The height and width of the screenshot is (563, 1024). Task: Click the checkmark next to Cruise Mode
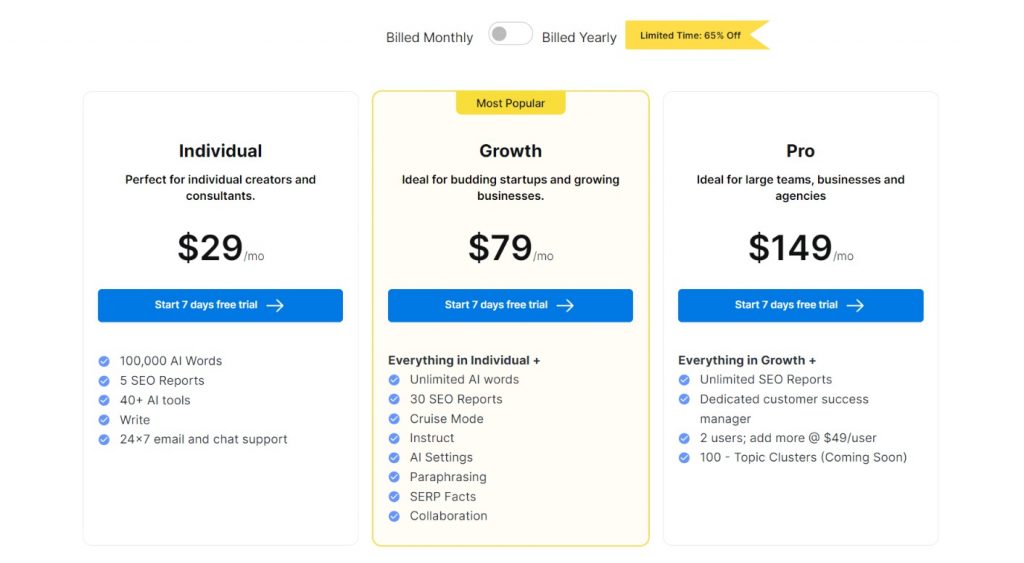[x=394, y=419]
